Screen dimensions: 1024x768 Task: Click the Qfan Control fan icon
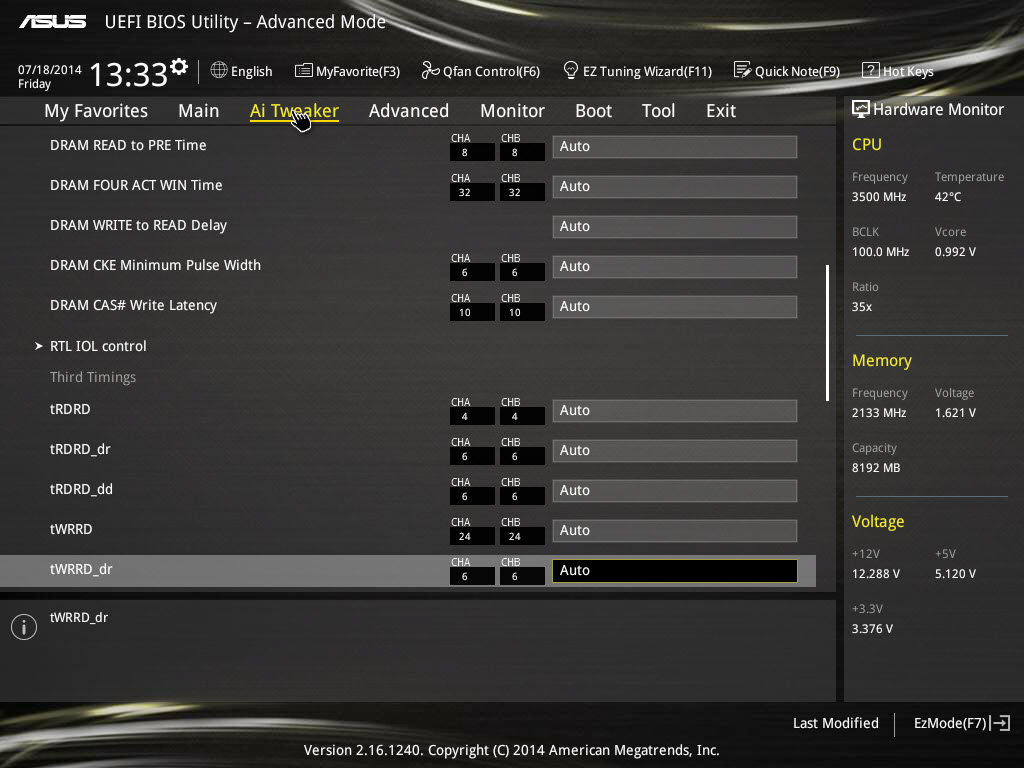click(430, 70)
